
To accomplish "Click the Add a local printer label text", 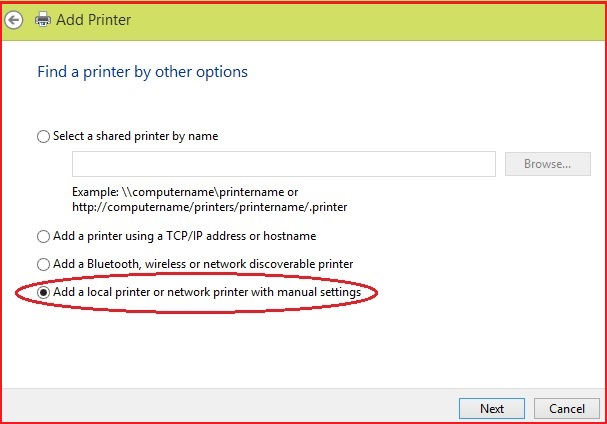I will (207, 292).
